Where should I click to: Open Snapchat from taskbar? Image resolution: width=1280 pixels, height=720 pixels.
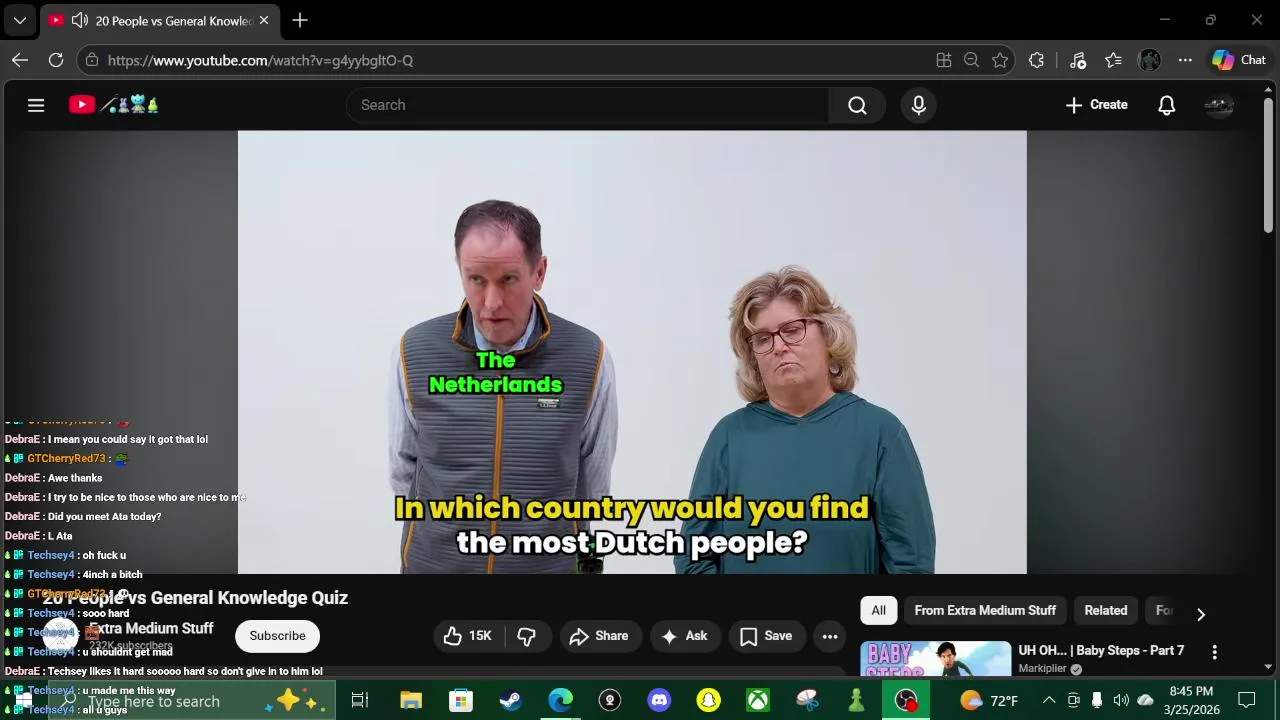(x=708, y=700)
